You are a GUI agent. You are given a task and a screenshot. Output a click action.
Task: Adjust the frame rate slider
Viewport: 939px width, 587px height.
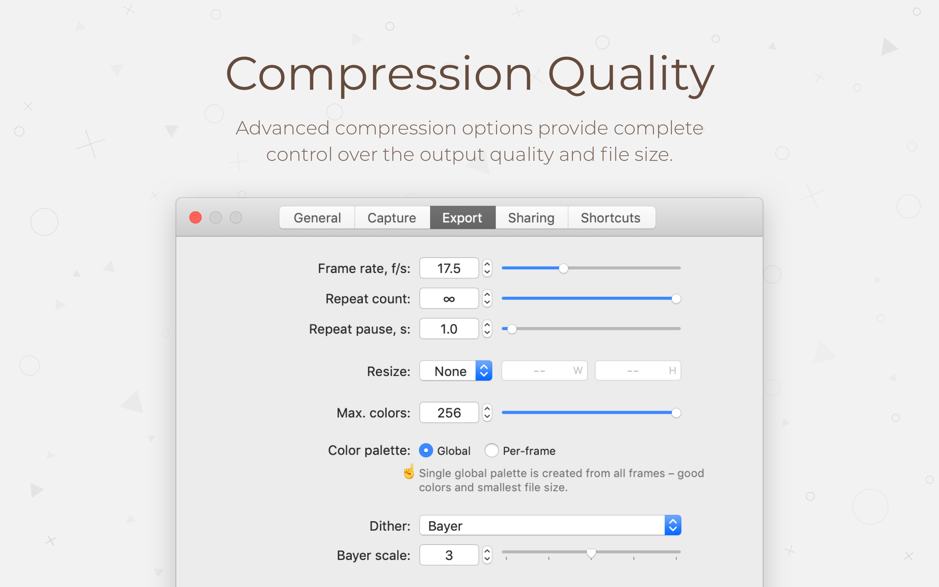pos(562,268)
